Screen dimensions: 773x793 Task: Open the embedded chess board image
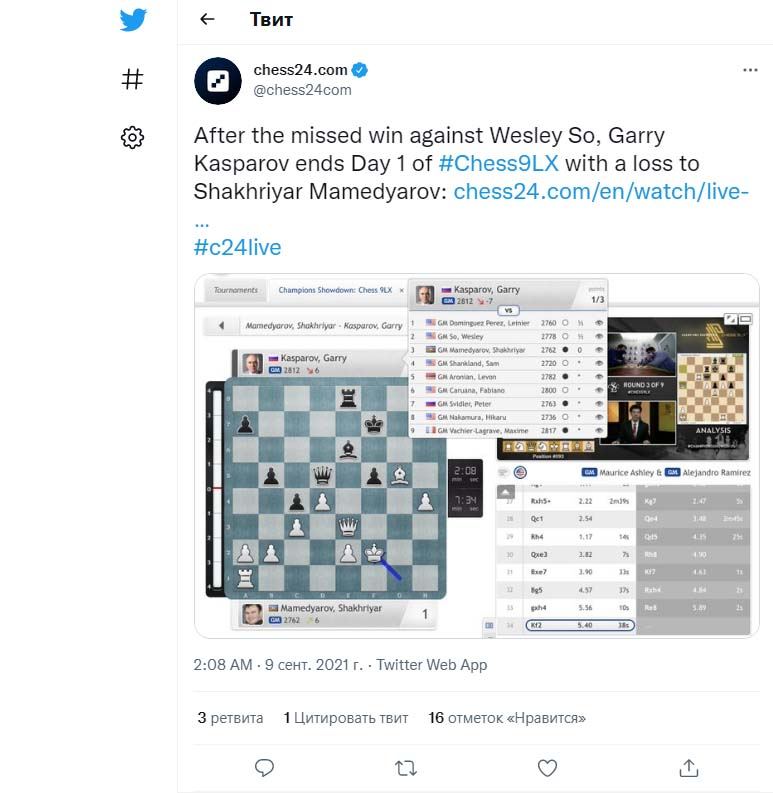pos(477,456)
